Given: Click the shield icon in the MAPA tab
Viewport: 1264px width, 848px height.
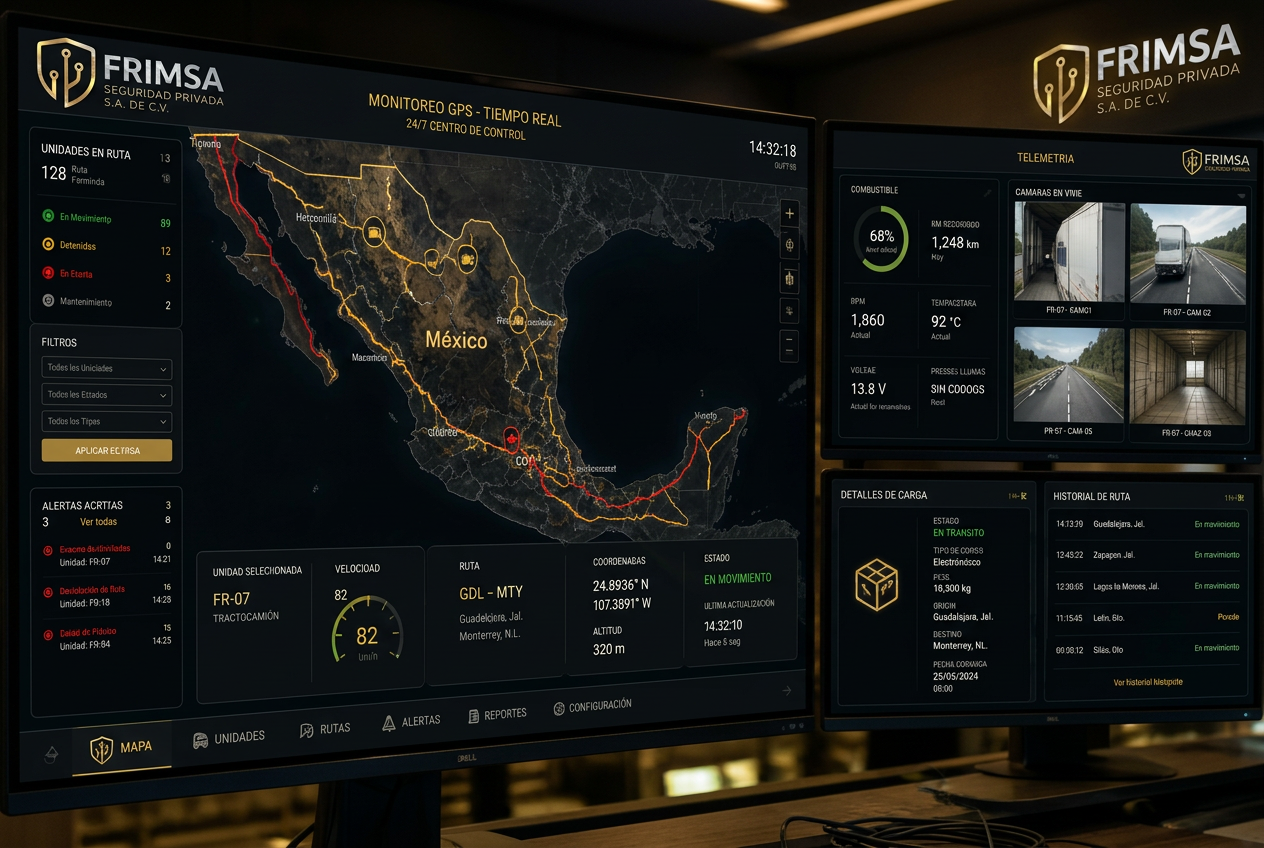Looking at the screenshot, I should [101, 750].
